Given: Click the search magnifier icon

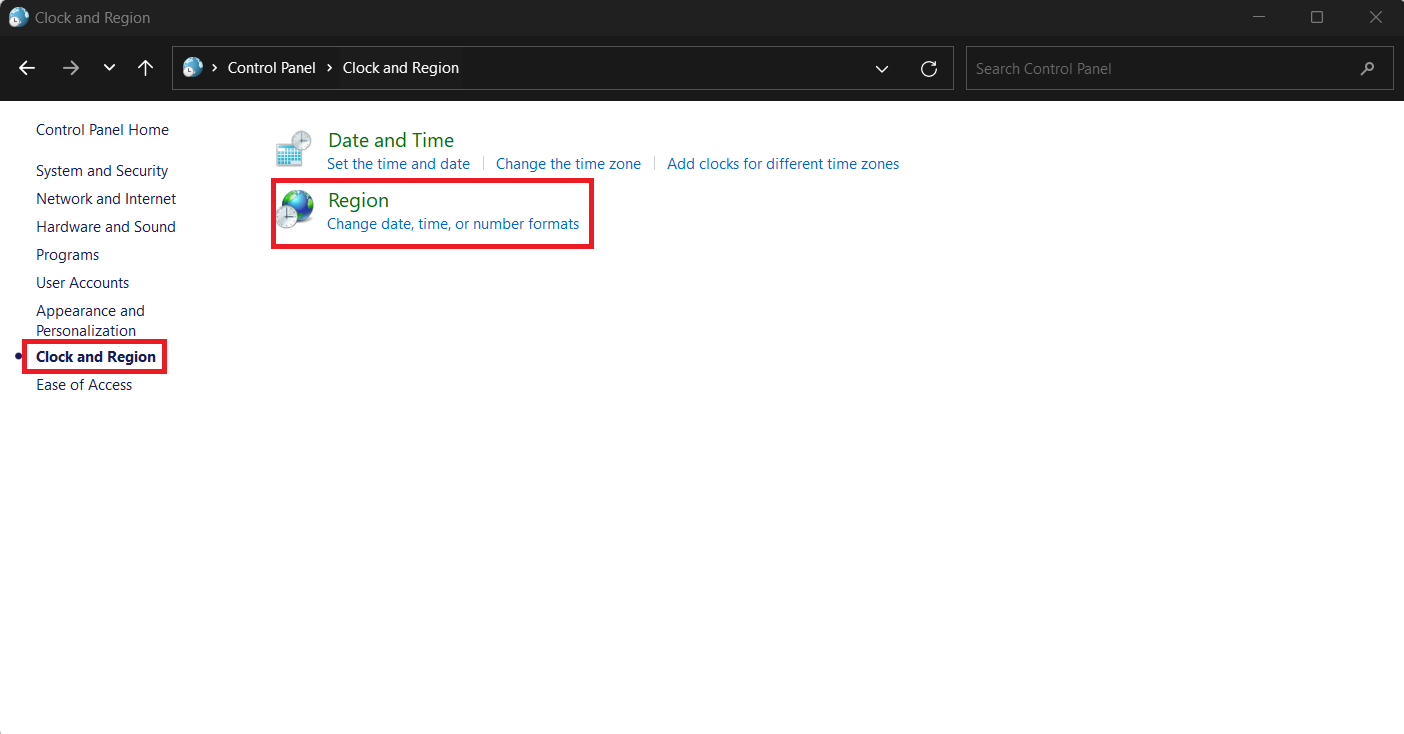Looking at the screenshot, I should (x=1367, y=69).
